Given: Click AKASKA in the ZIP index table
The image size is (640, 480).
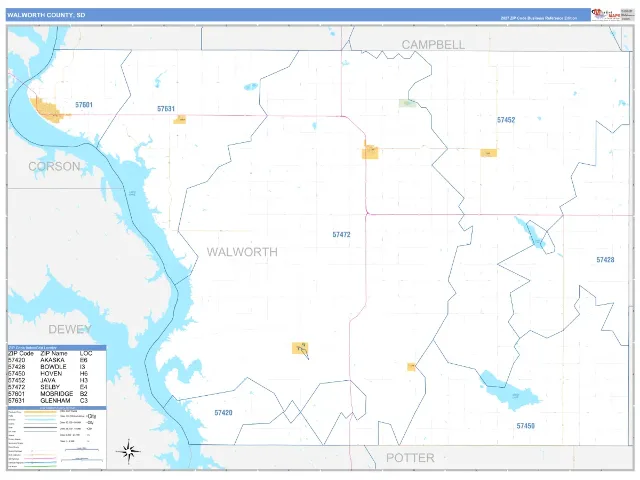Looking at the screenshot, I should click(x=52, y=360).
